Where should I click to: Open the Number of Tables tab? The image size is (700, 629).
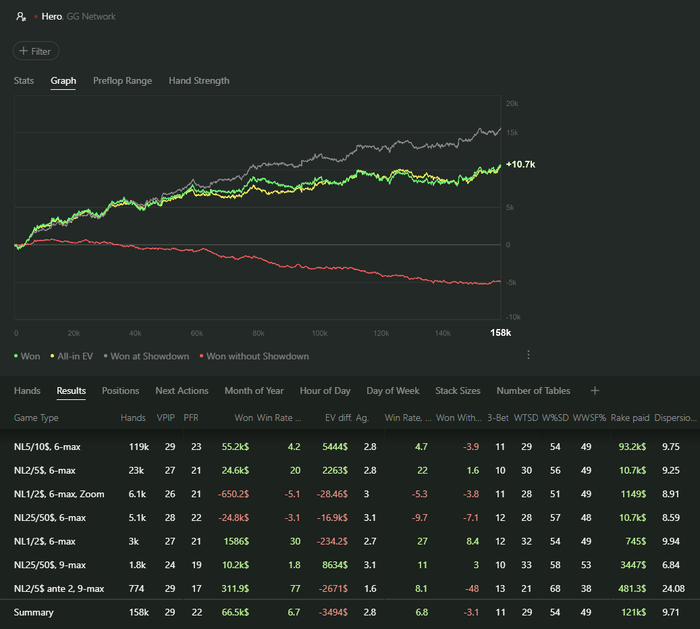pyautogui.click(x=533, y=391)
